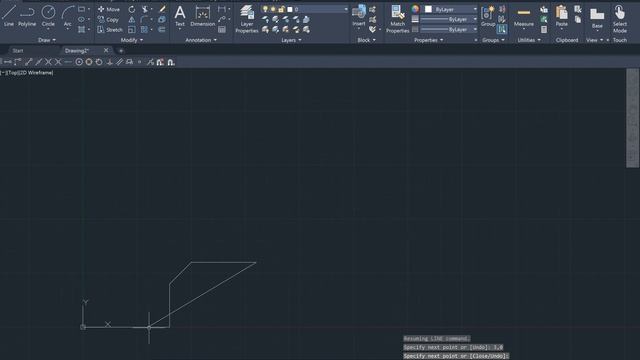Click the Insert block button

coord(359,16)
